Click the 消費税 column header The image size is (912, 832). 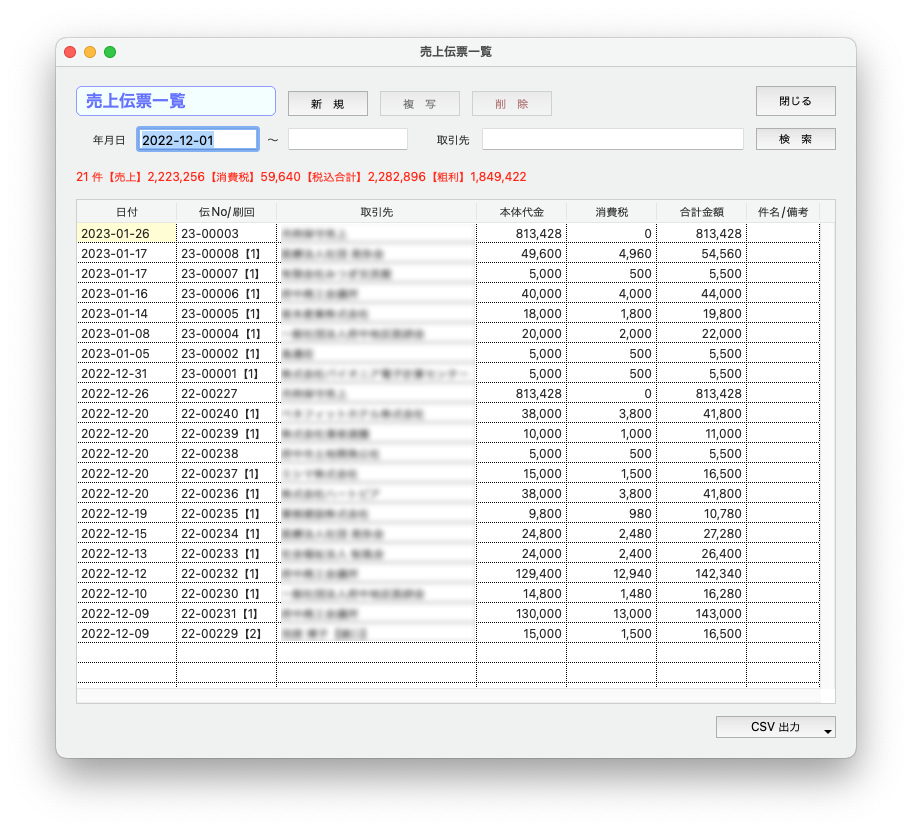(611, 212)
